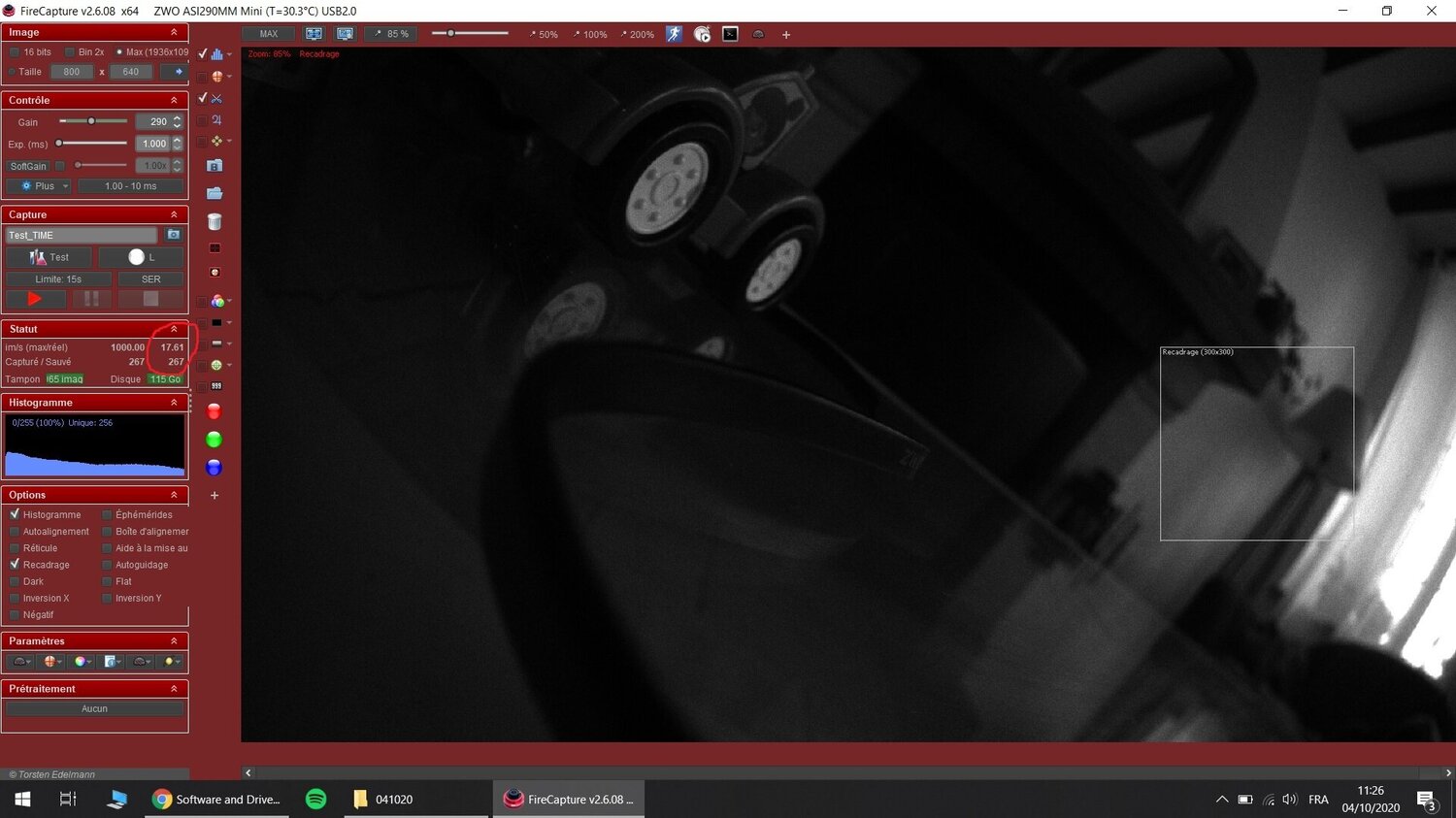
Task: Click the SER file format button
Action: click(151, 279)
